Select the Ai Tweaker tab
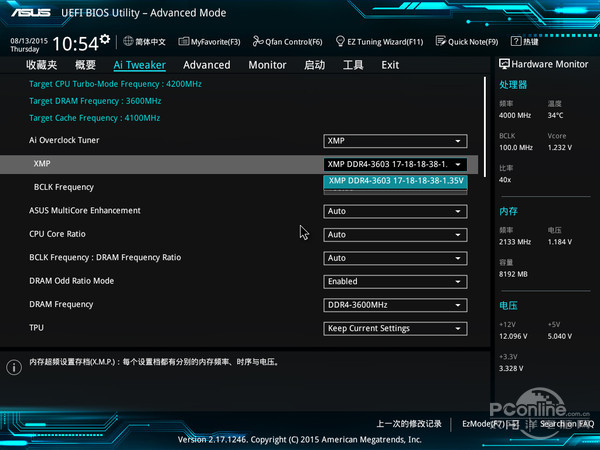 [x=140, y=65]
